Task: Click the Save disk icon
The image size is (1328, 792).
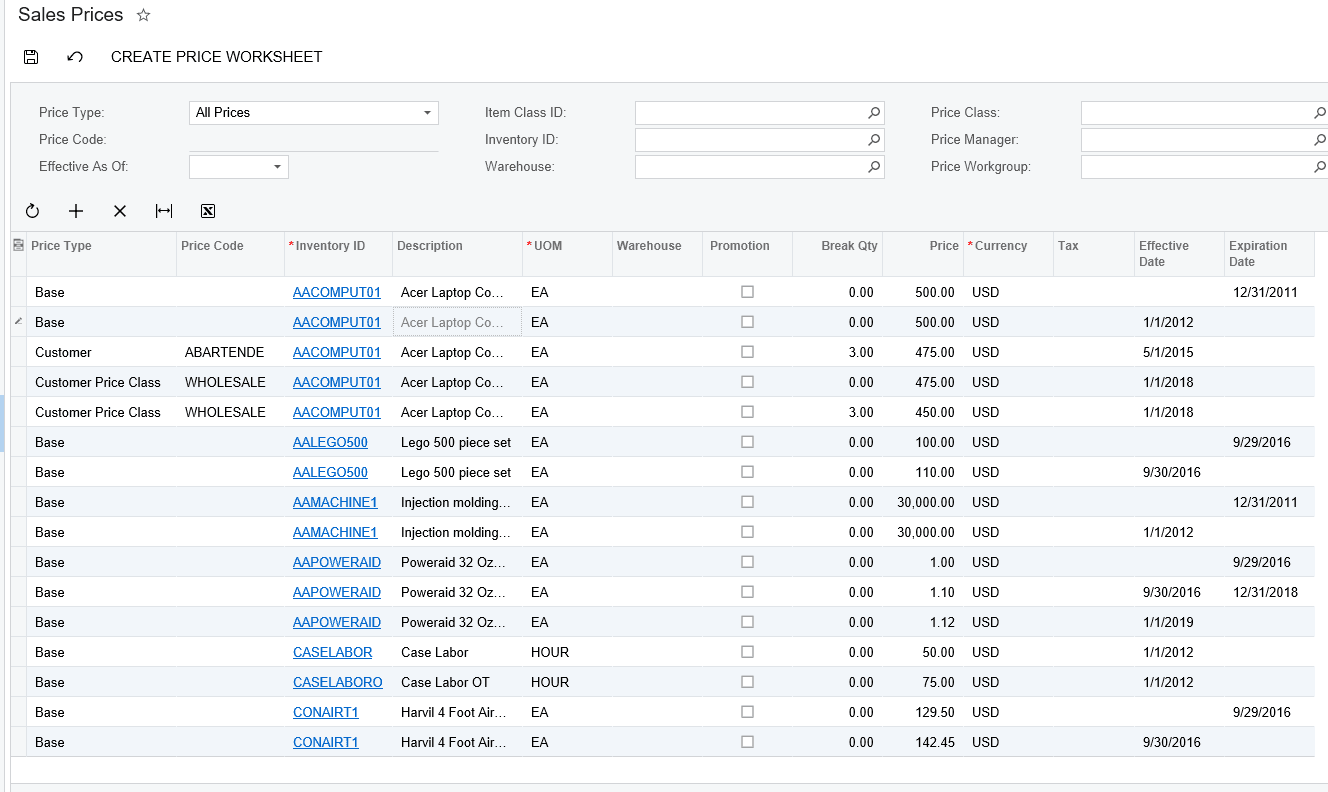Action: [31, 57]
